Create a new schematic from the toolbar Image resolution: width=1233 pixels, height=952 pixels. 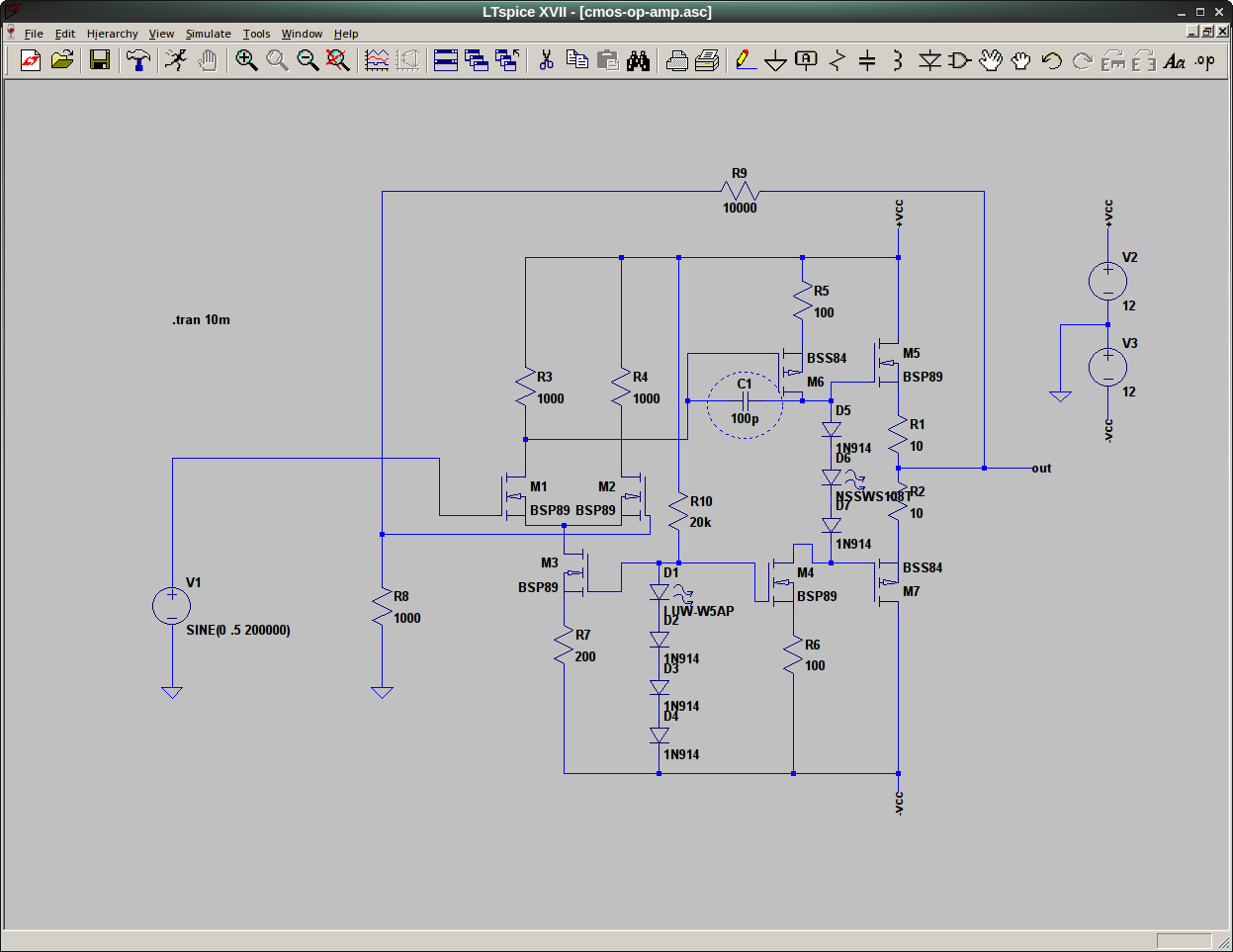(x=31, y=60)
